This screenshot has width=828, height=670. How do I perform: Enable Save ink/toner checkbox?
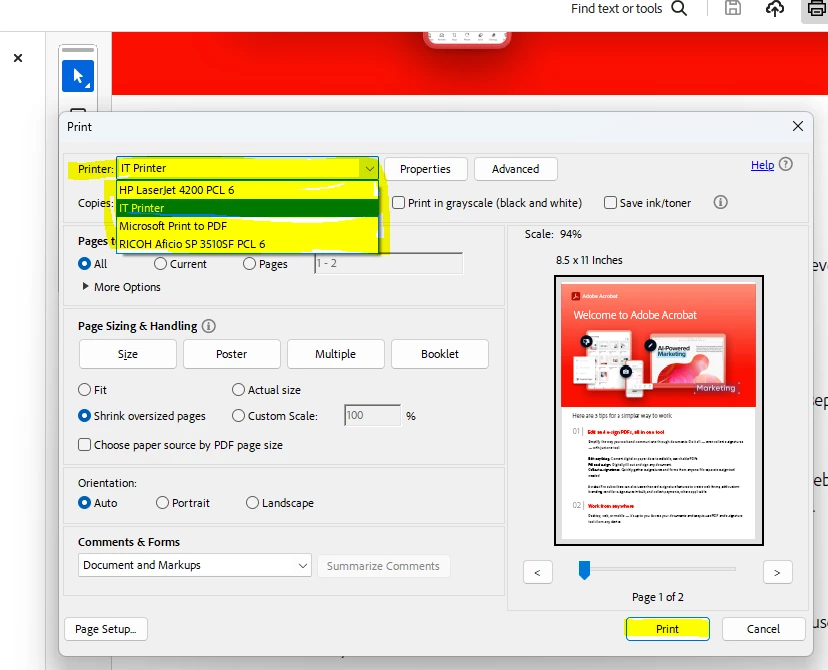610,203
